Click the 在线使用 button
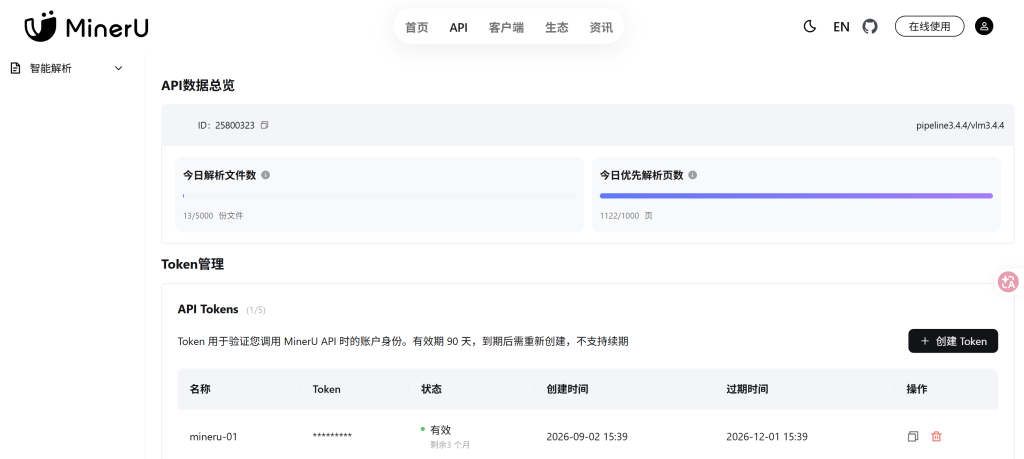Screen dimensions: 1024x459 click(929, 26)
